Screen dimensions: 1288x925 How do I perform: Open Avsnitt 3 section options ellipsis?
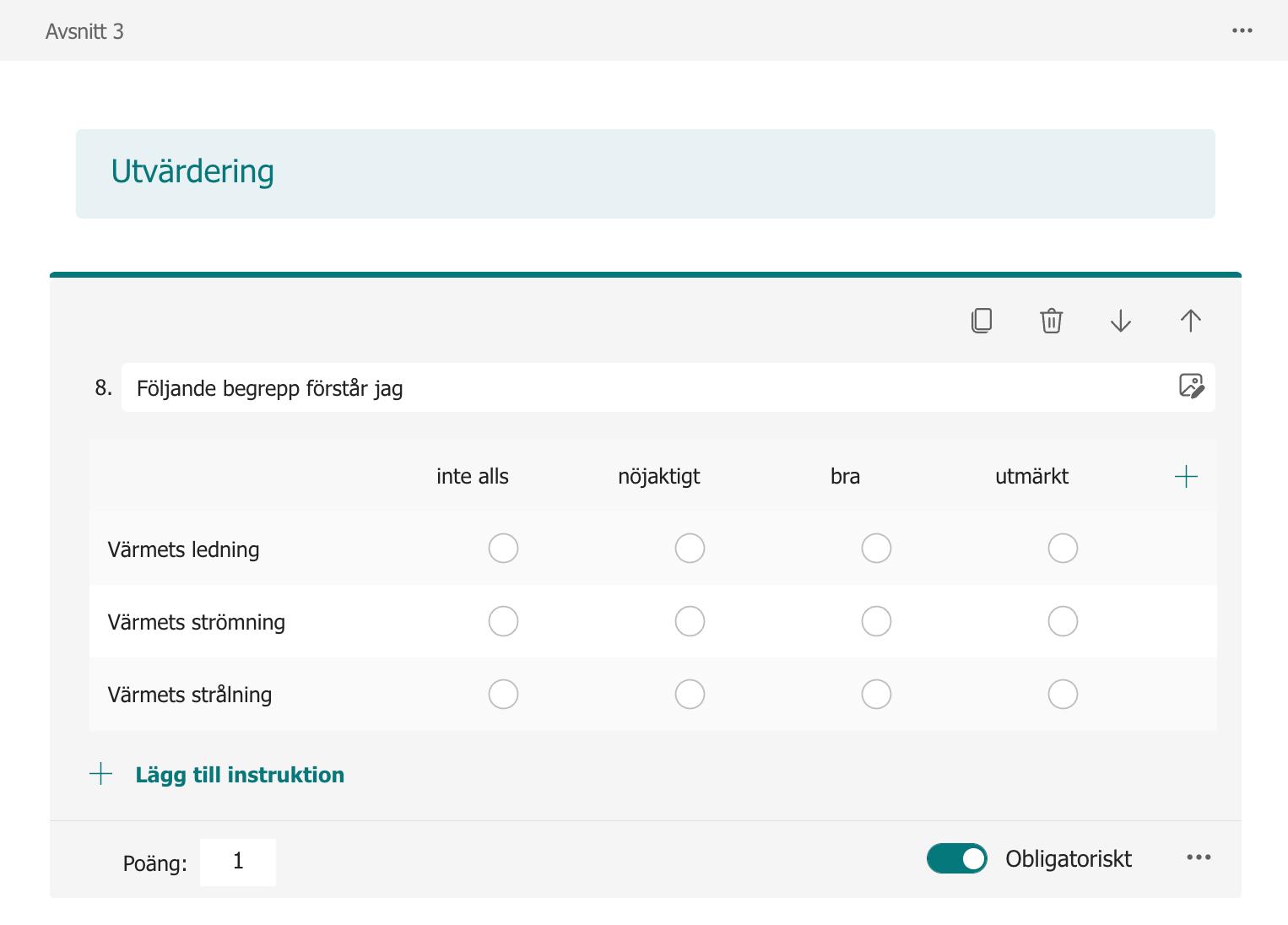tap(1242, 31)
